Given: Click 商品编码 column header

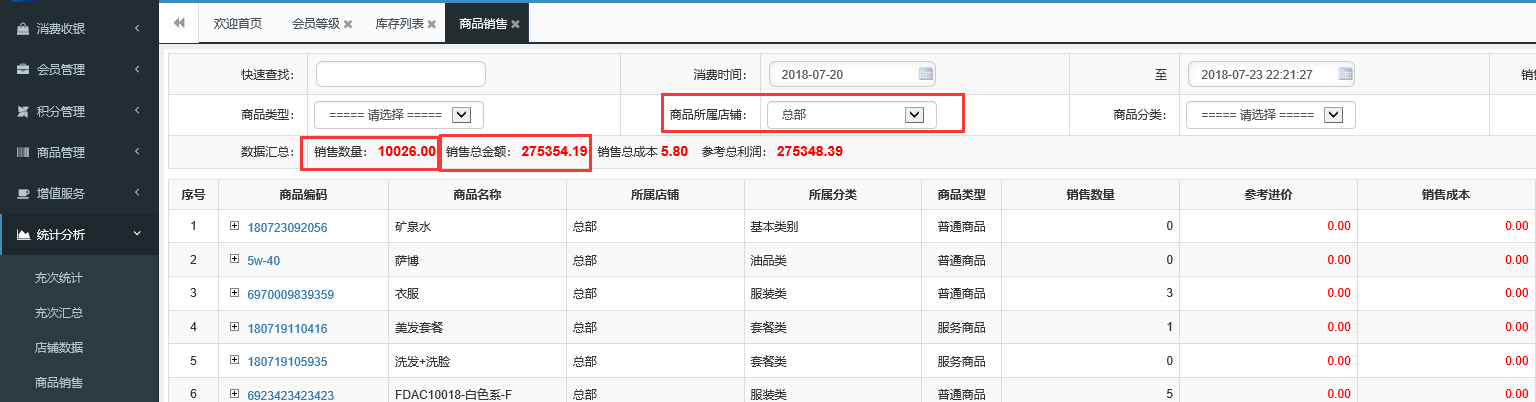Looking at the screenshot, I should pos(303,194).
